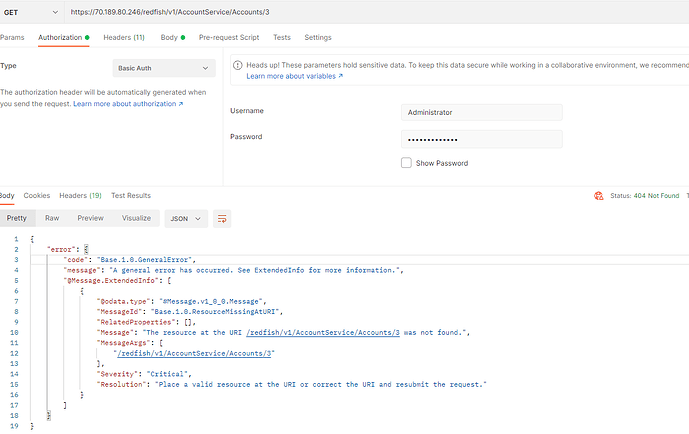Viewport: 689px width, 434px height.
Task: Switch to the Params tab
Action: point(12,37)
